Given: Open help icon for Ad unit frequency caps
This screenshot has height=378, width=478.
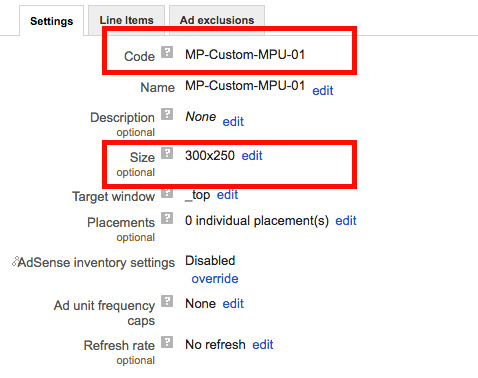Looking at the screenshot, I should 167,301.
